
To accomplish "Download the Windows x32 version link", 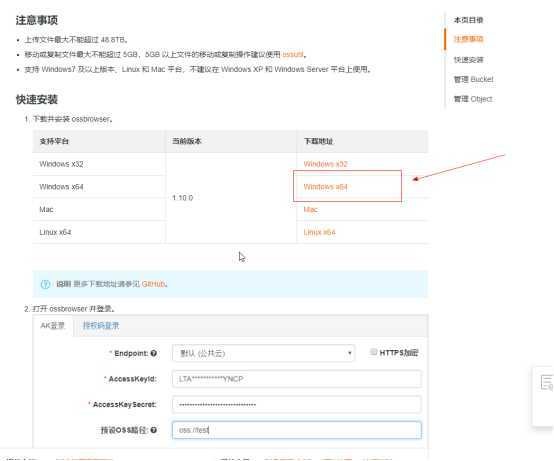I will click(325, 164).
